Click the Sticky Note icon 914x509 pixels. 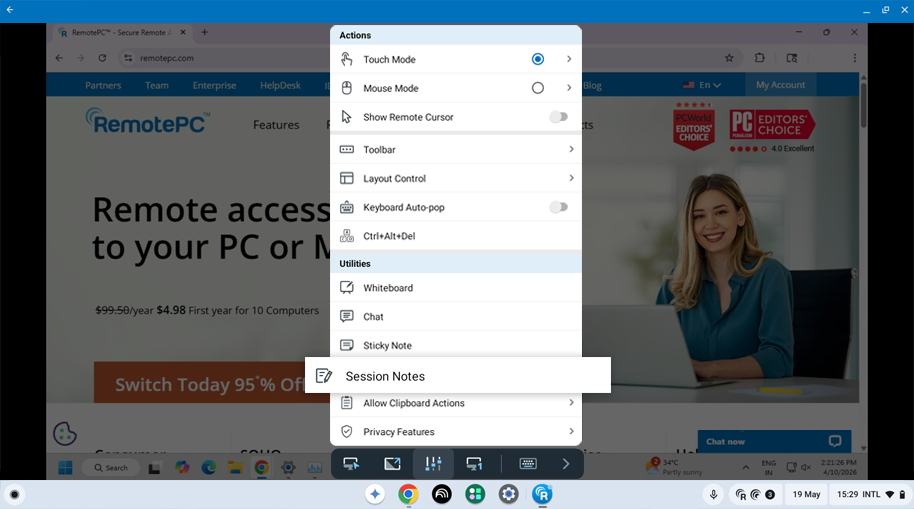click(346, 345)
